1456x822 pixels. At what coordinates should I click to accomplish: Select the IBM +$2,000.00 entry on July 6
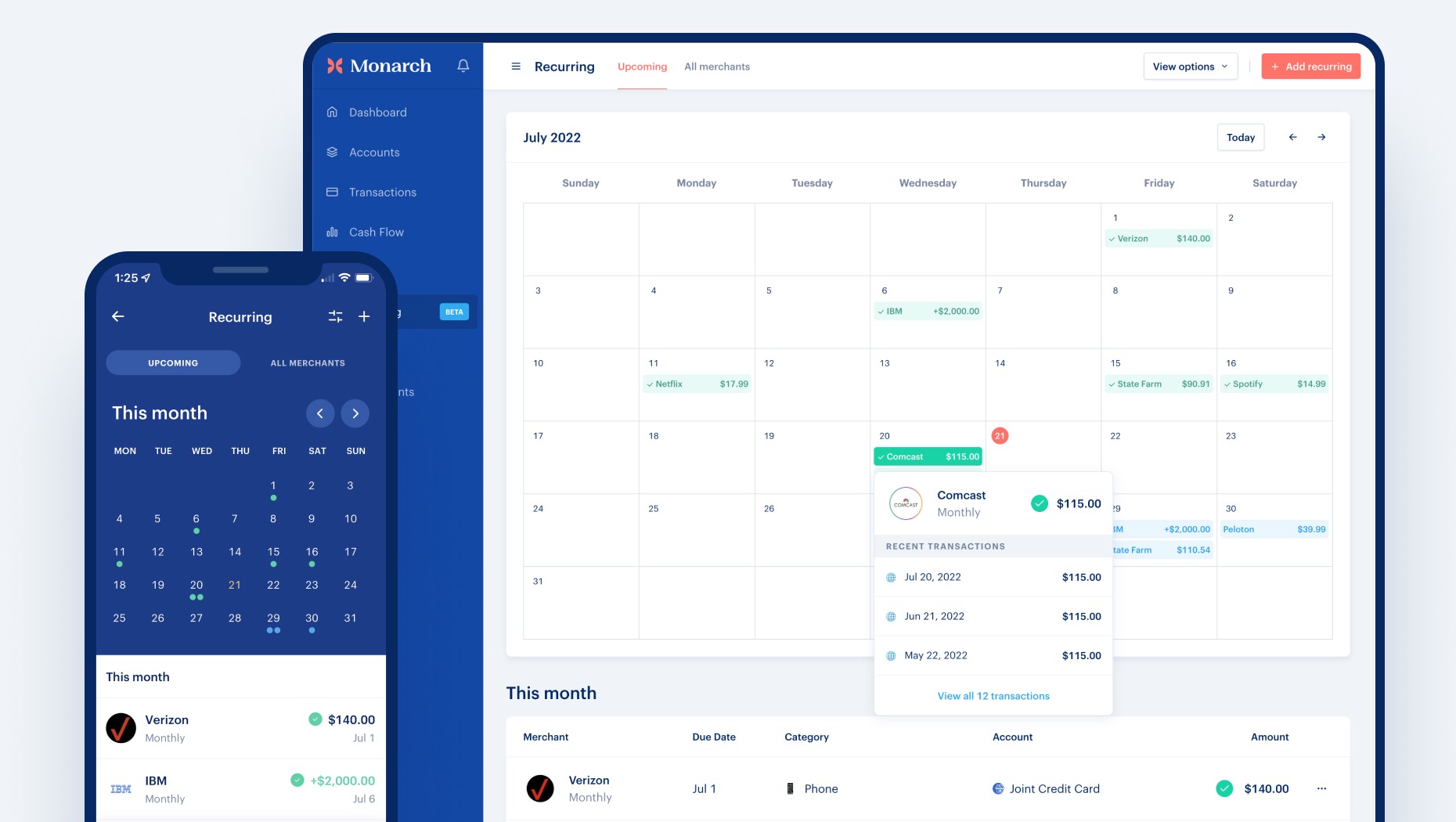(928, 312)
